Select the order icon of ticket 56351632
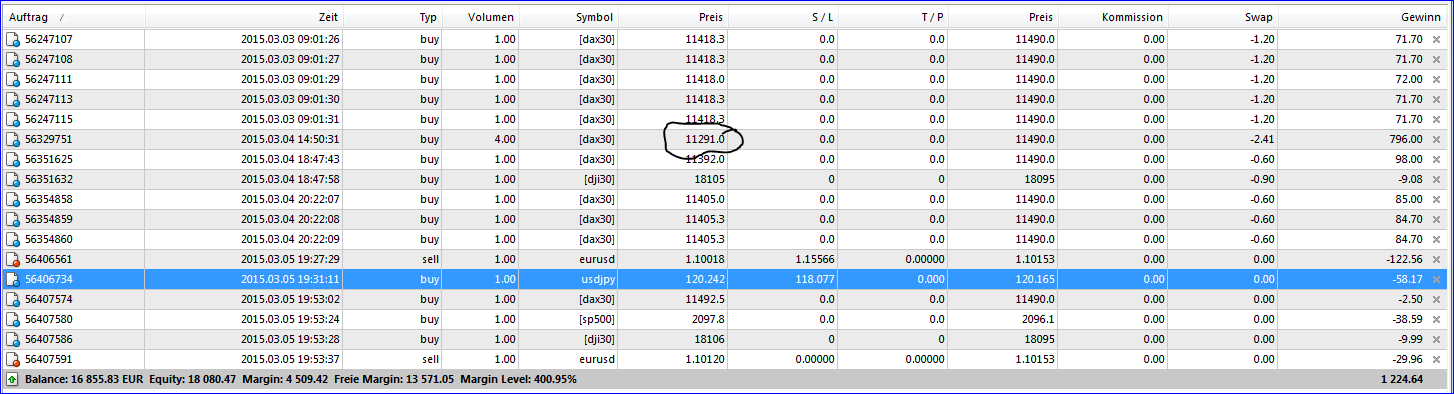This screenshot has width=1454, height=394. tap(13, 179)
